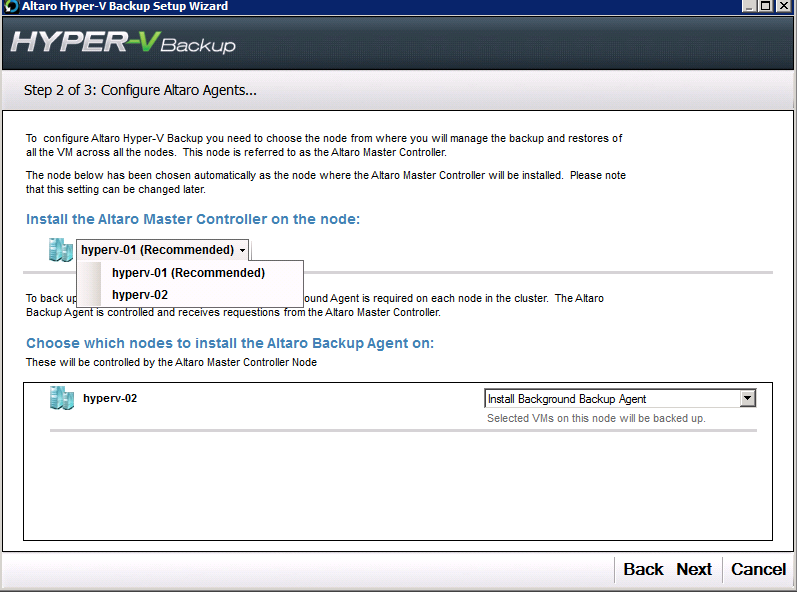This screenshot has width=797, height=592.
Task: Click 'Selected VMs on this node will be backed up' text
Action: 596,418
